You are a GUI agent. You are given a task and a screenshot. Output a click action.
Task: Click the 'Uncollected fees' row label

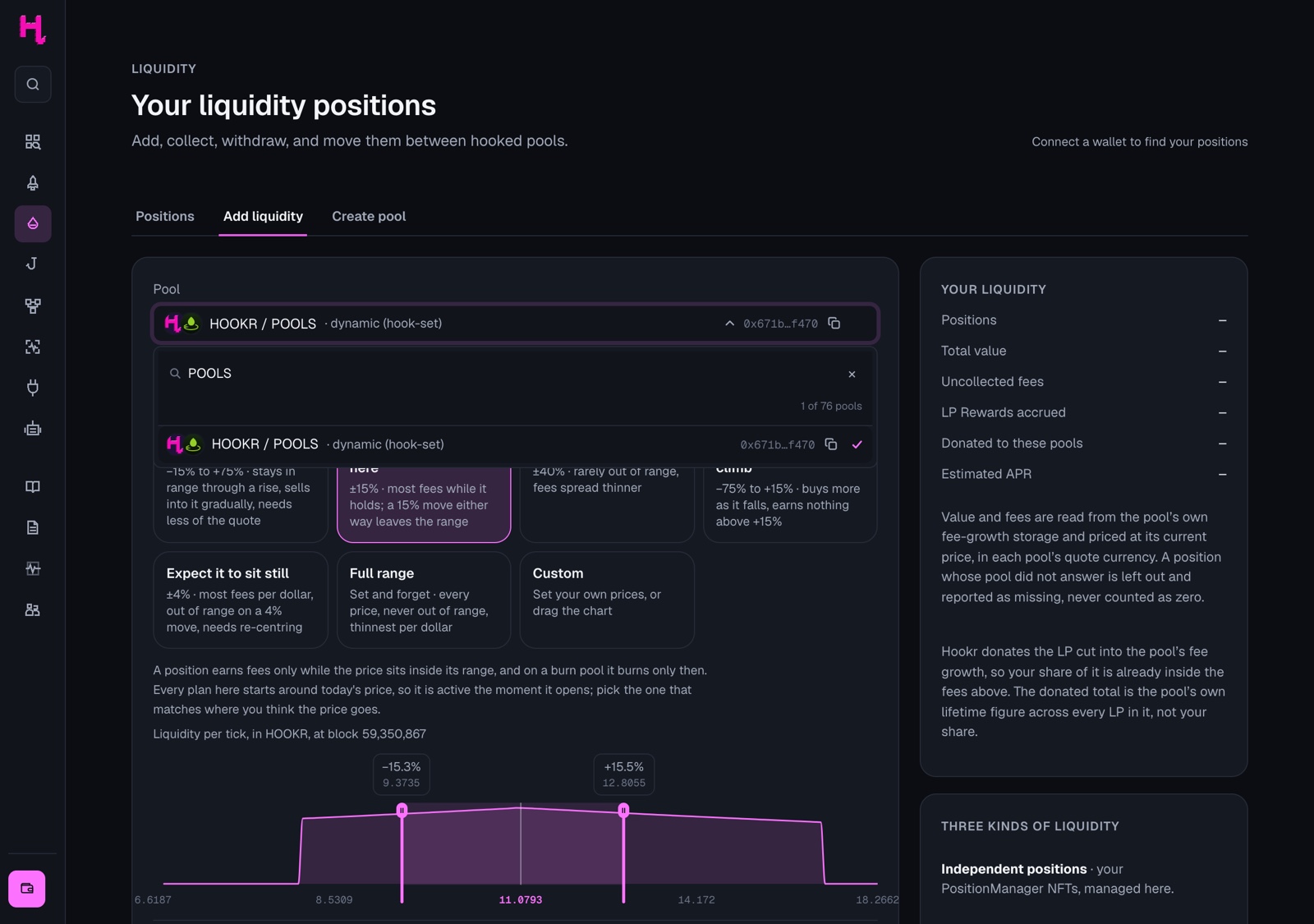click(x=992, y=382)
